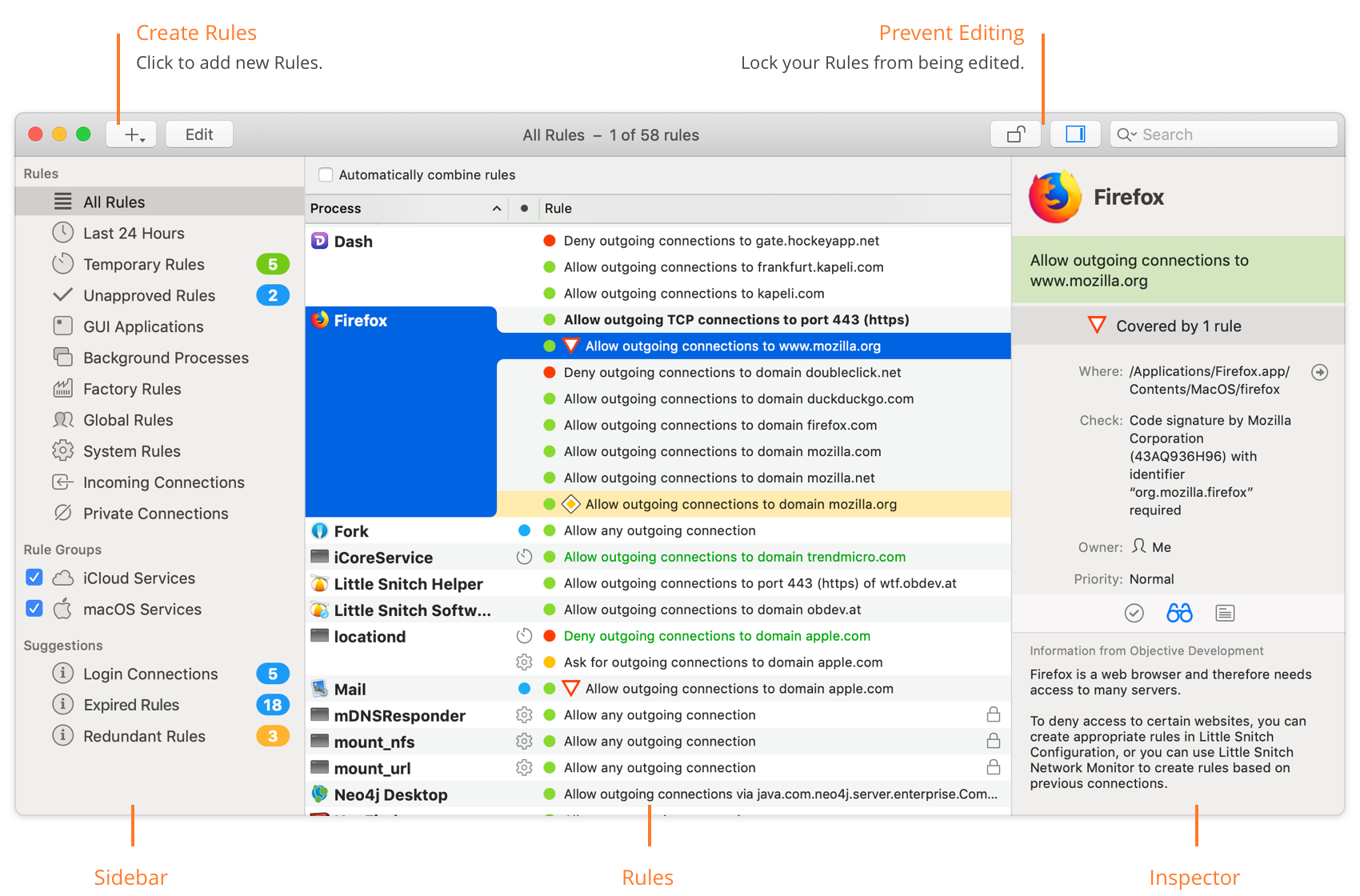Click the Fork process icon
Viewport: 1360px width, 896px height.
click(319, 531)
